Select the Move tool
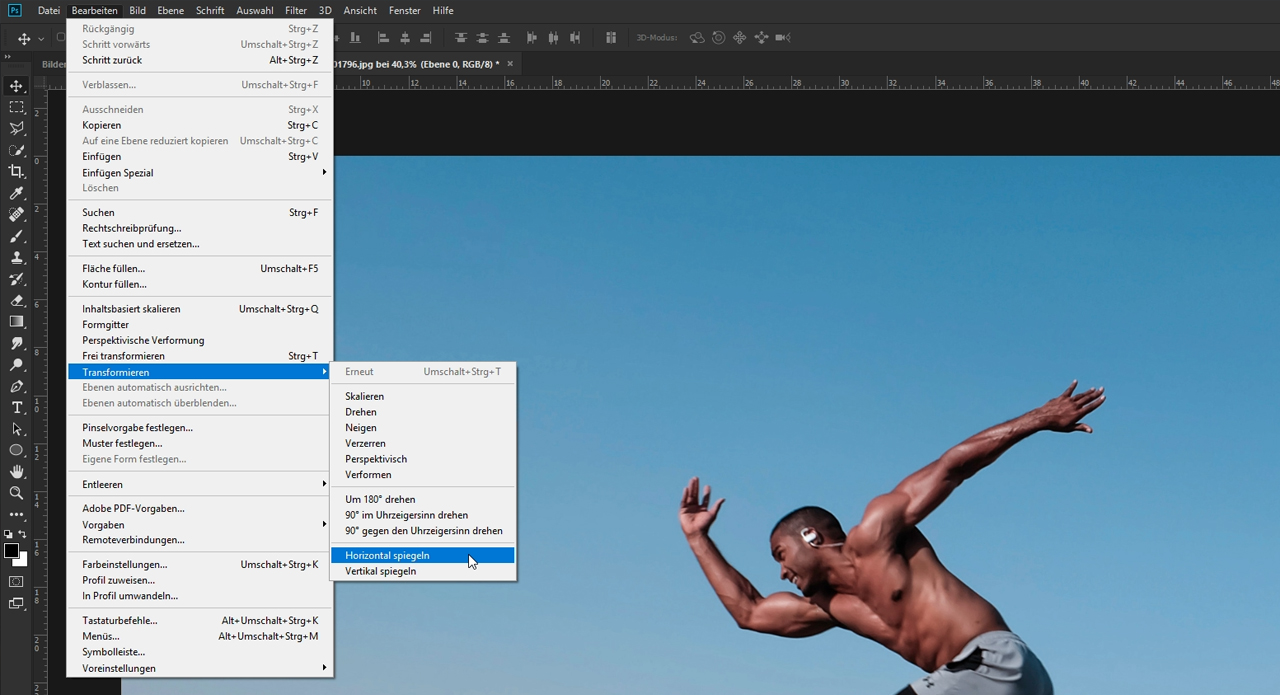Viewport: 1280px width, 695px height. click(15, 86)
